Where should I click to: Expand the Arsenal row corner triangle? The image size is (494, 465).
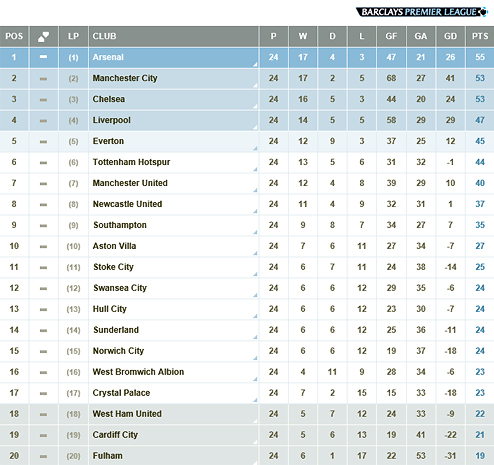click(x=255, y=64)
